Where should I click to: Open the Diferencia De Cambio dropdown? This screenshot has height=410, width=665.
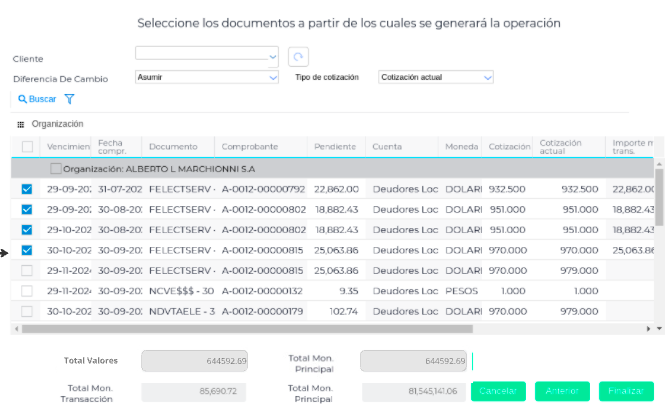click(x=273, y=78)
